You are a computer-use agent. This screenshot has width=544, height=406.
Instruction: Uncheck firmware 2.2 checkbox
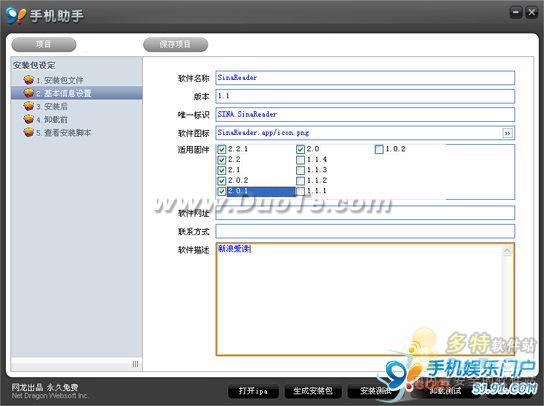[222, 160]
